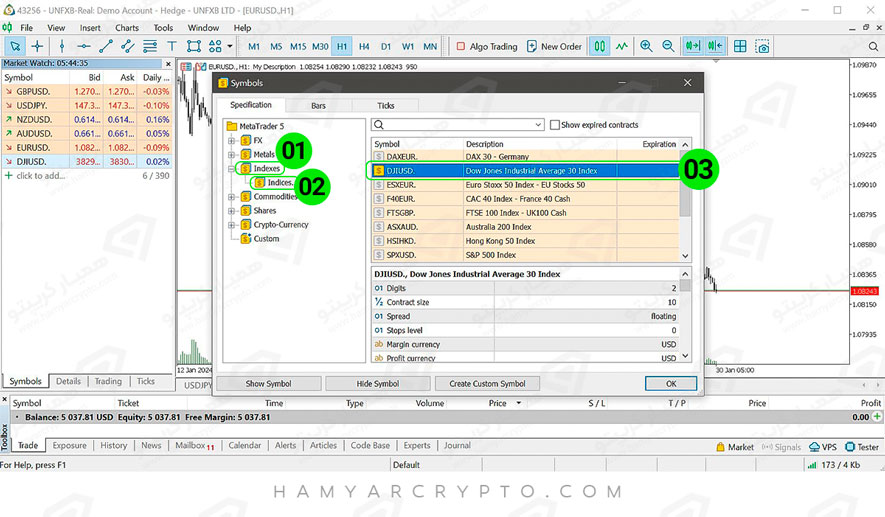885x517 pixels.
Task: Select the text label tool
Action: click(x=171, y=46)
